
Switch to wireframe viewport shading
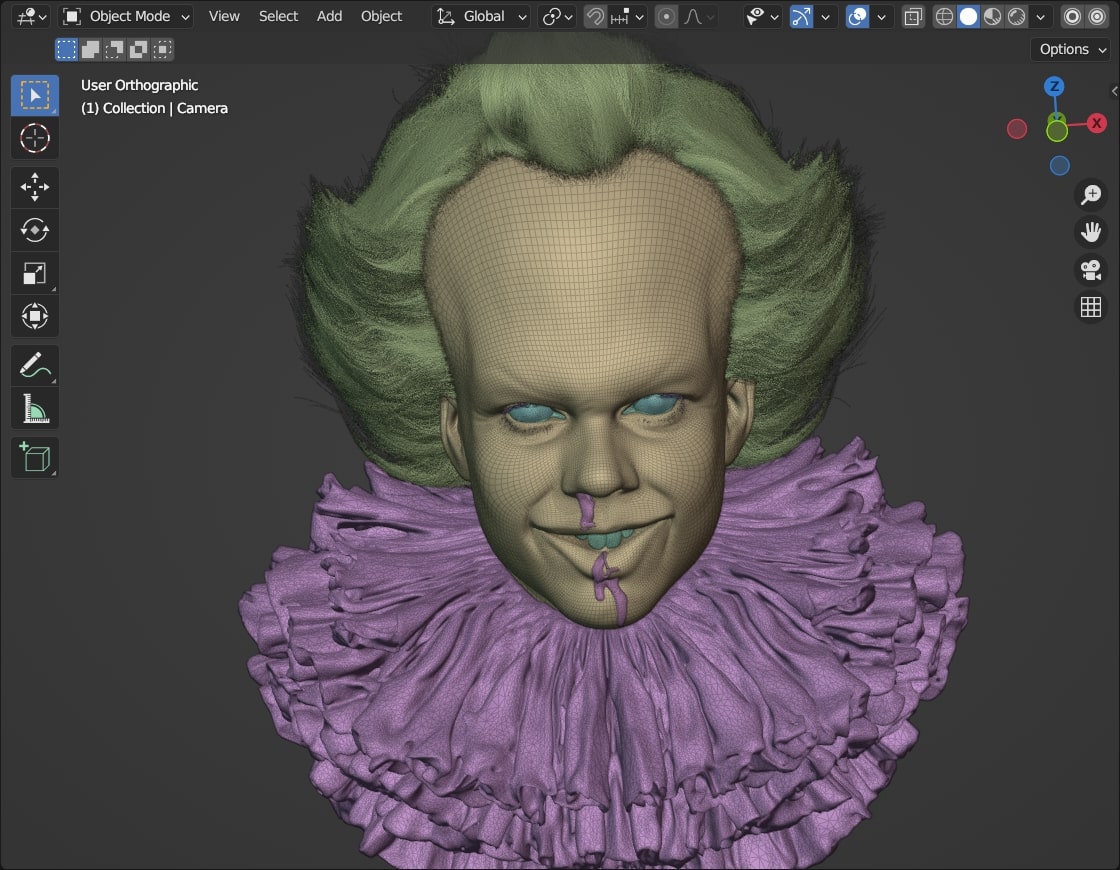[x=944, y=16]
